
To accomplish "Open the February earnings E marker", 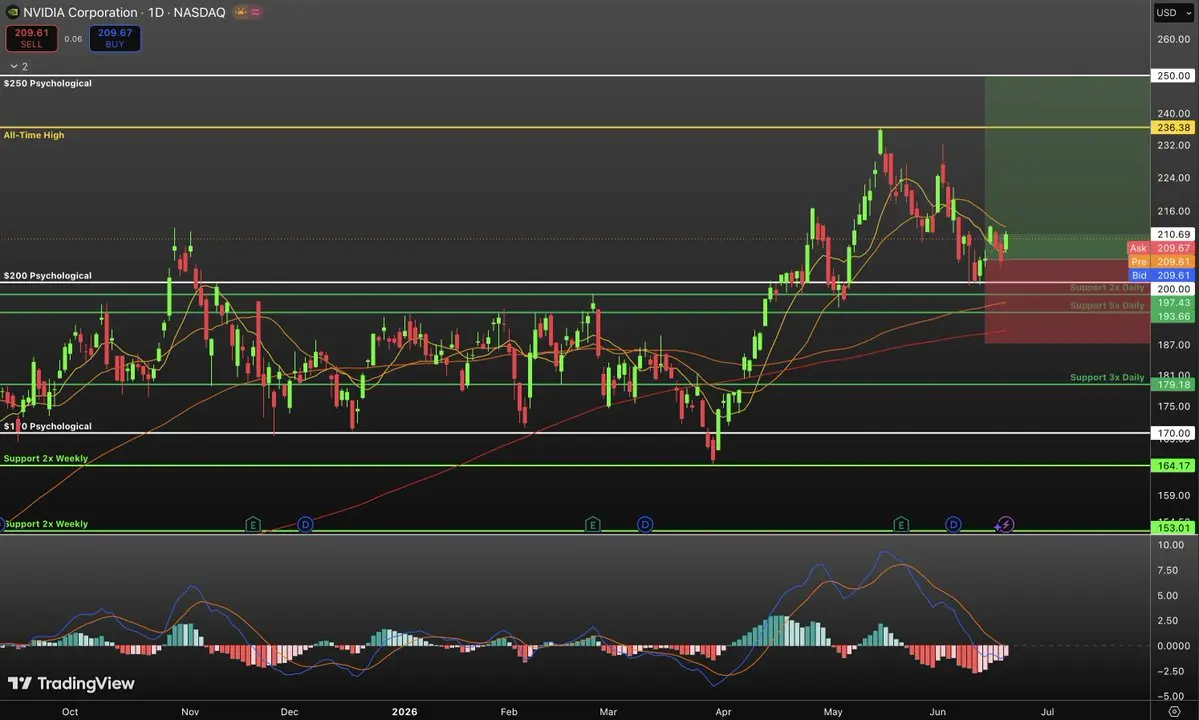I will tap(593, 524).
